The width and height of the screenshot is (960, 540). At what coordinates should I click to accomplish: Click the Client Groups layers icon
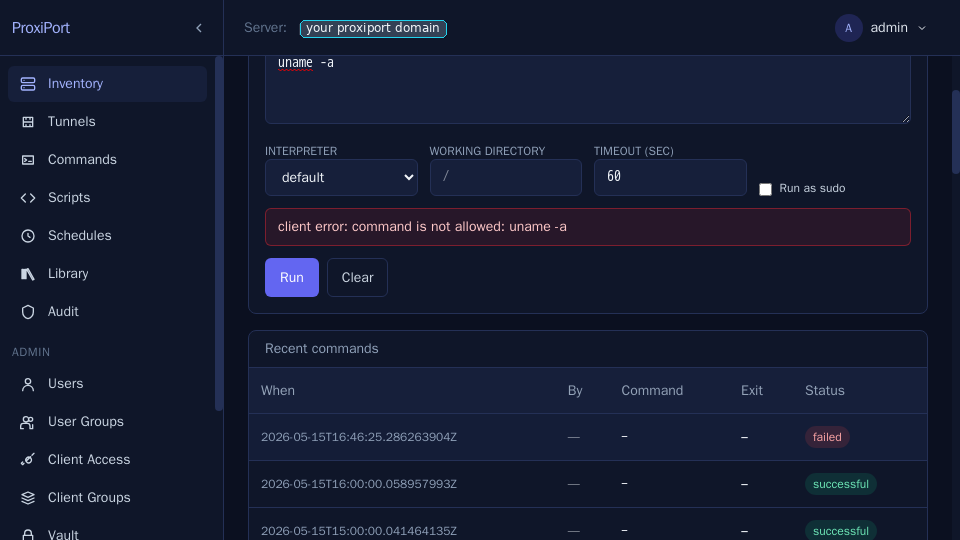point(28,498)
